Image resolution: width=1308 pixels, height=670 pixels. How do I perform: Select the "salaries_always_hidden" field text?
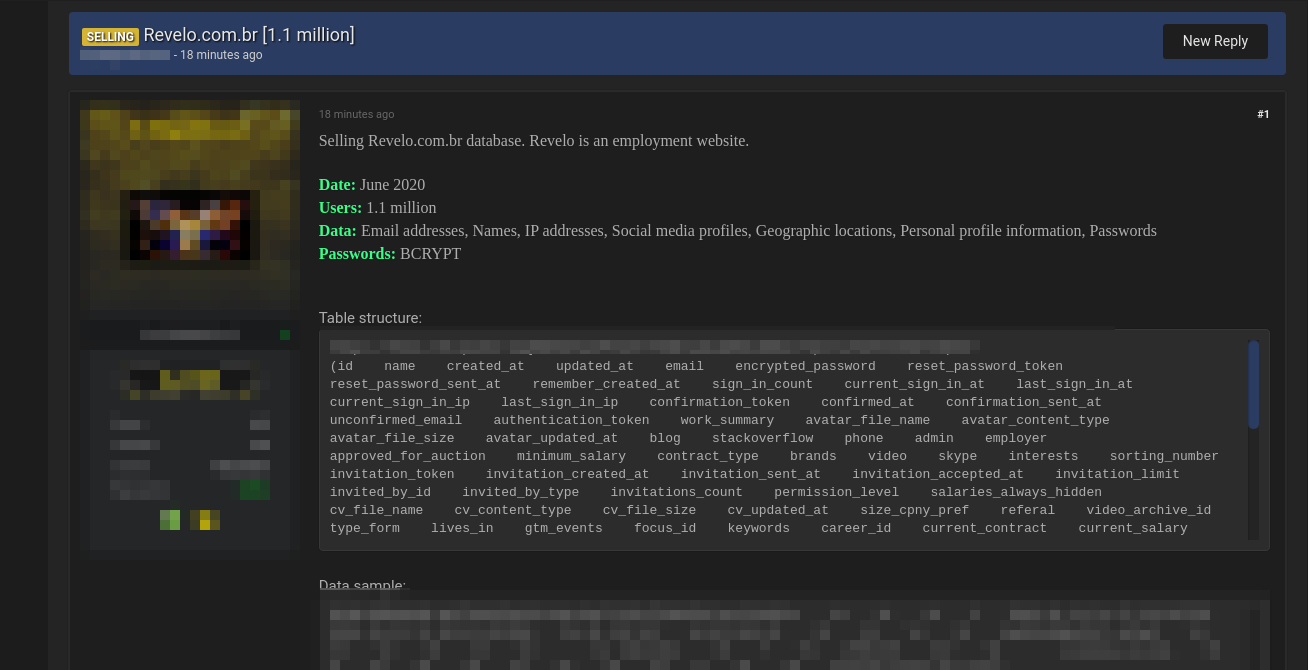tap(1016, 492)
